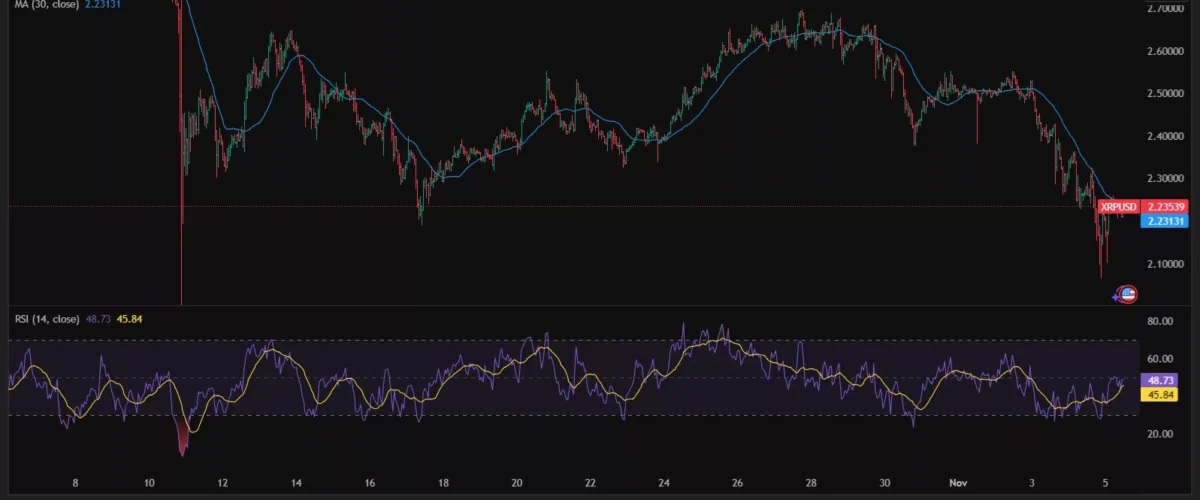This screenshot has height=500, width=1200.
Task: Click the date 26 on the time axis
Action: pyautogui.click(x=737, y=482)
